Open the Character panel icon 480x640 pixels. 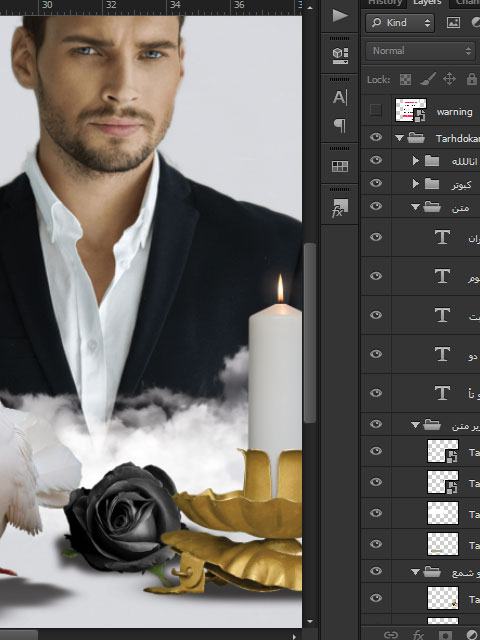click(340, 97)
